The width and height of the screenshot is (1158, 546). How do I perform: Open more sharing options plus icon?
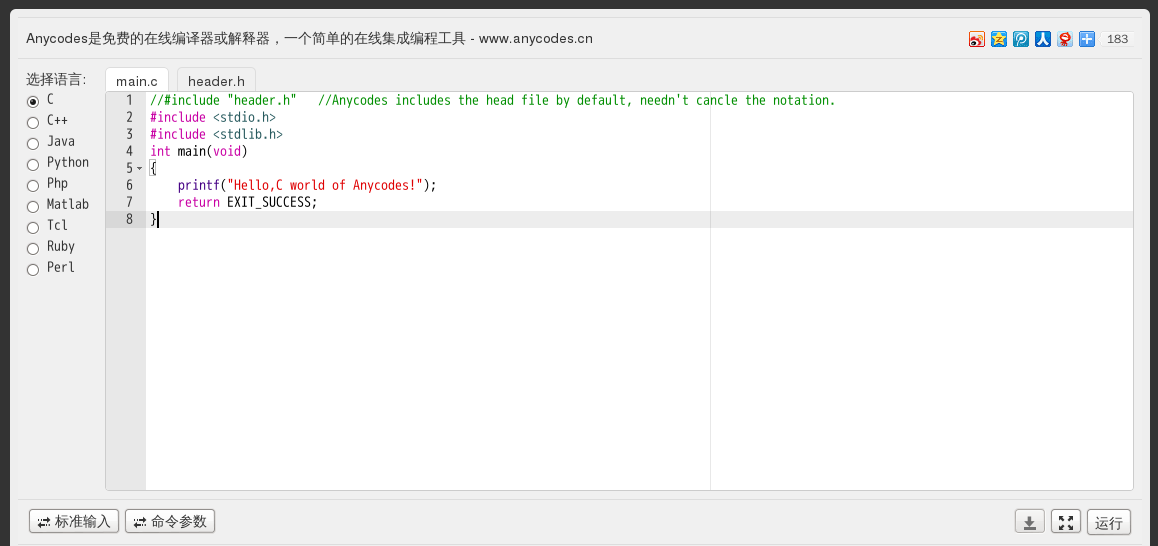(1086, 39)
